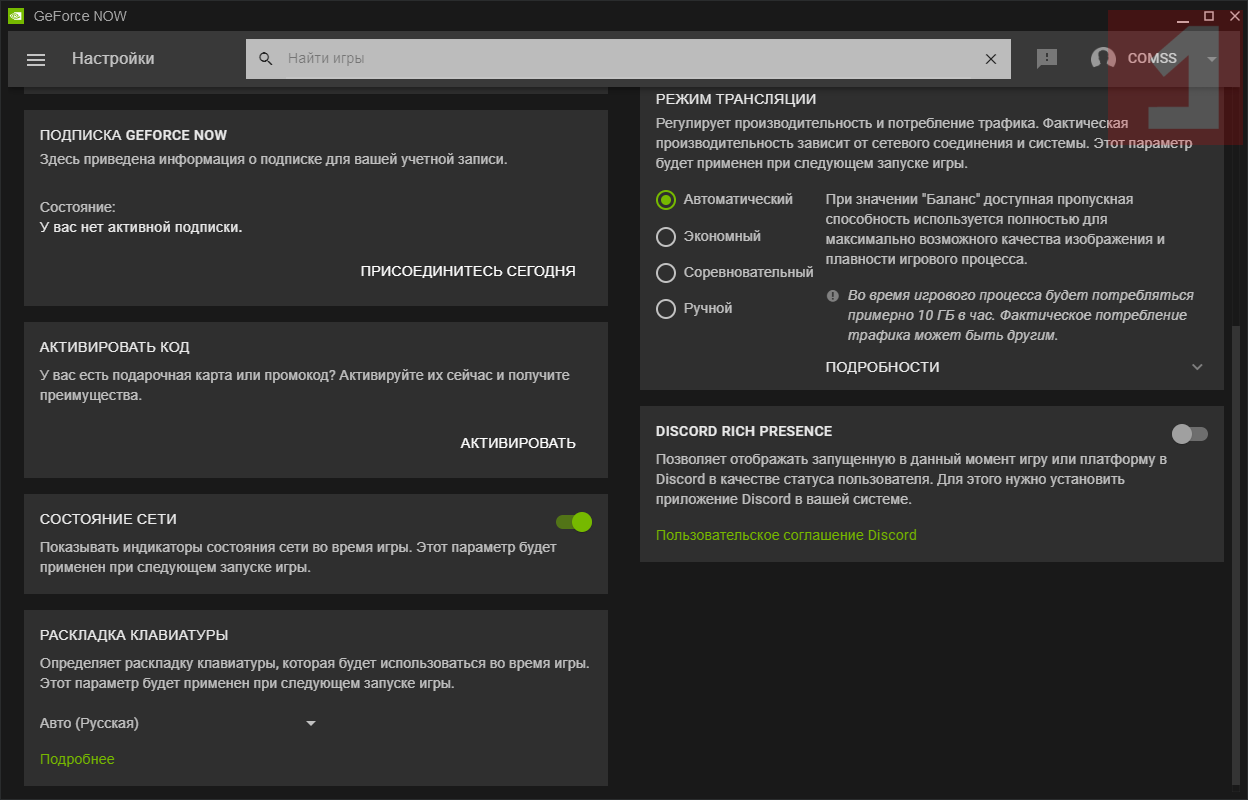Open keyboard layout dropdown Авто (Русская)

(178, 723)
